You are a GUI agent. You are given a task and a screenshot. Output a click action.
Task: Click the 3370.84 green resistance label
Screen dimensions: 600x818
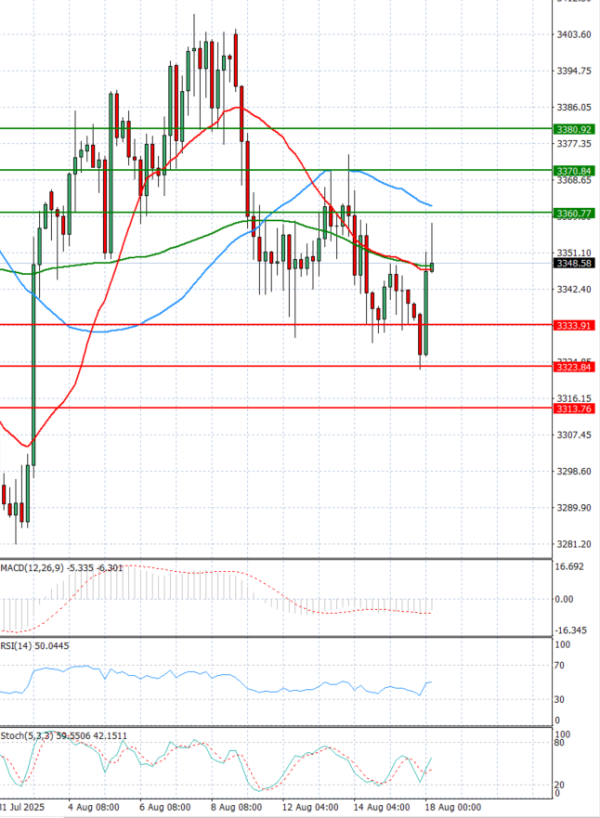(x=574, y=171)
